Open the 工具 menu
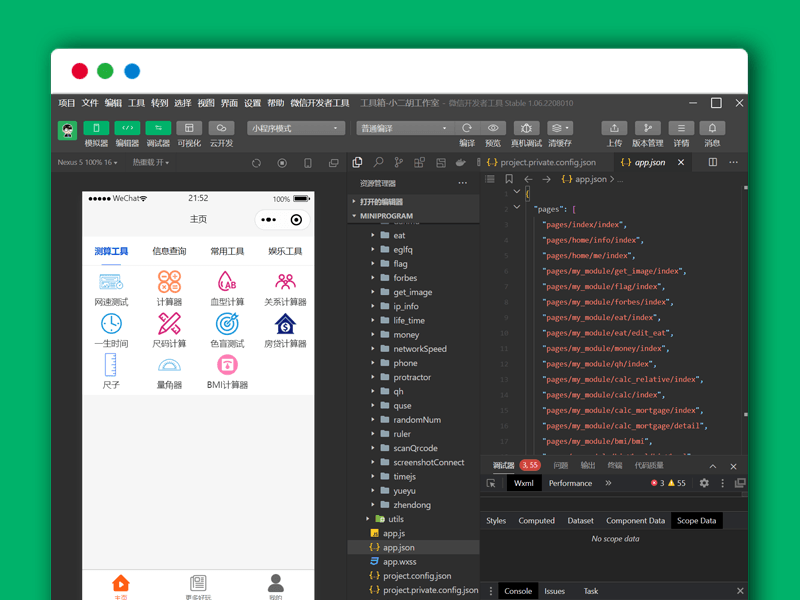The height and width of the screenshot is (600, 800). point(136,103)
